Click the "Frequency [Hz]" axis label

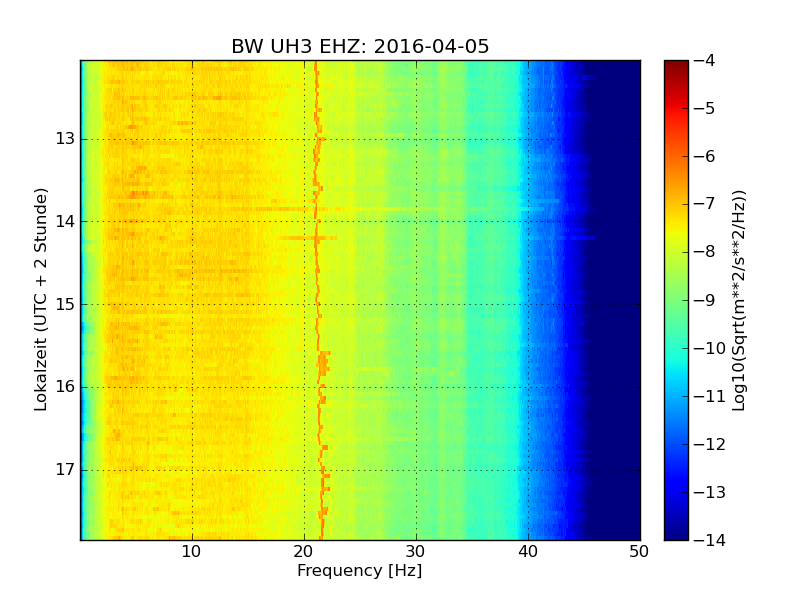click(x=360, y=570)
